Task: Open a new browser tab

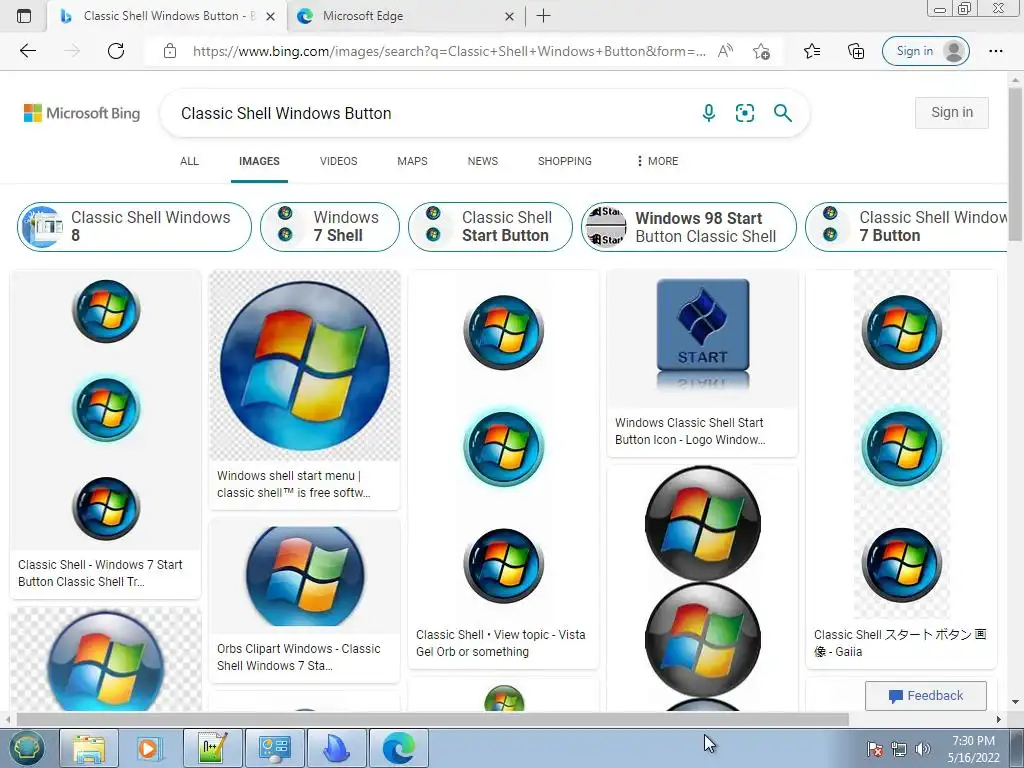Action: click(543, 16)
